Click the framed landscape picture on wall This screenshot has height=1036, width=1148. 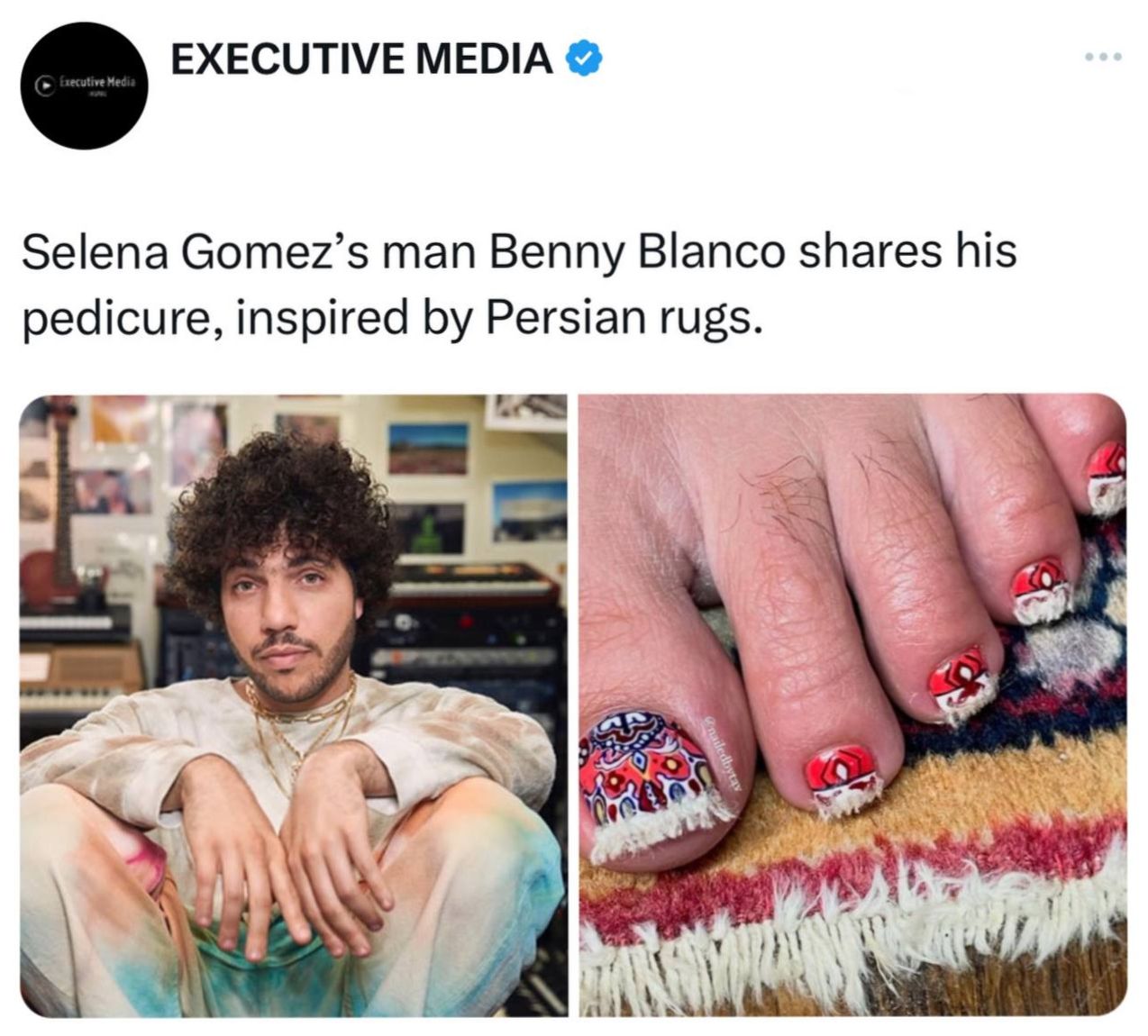coord(428,448)
